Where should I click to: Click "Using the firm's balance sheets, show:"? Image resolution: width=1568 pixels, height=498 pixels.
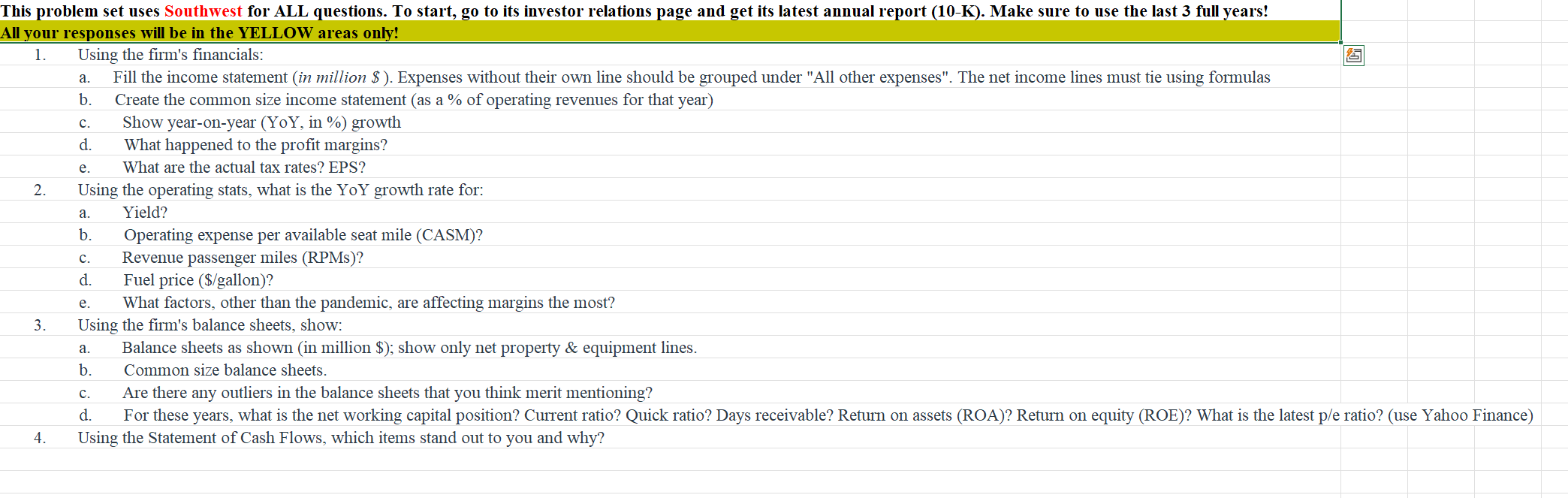(x=210, y=325)
